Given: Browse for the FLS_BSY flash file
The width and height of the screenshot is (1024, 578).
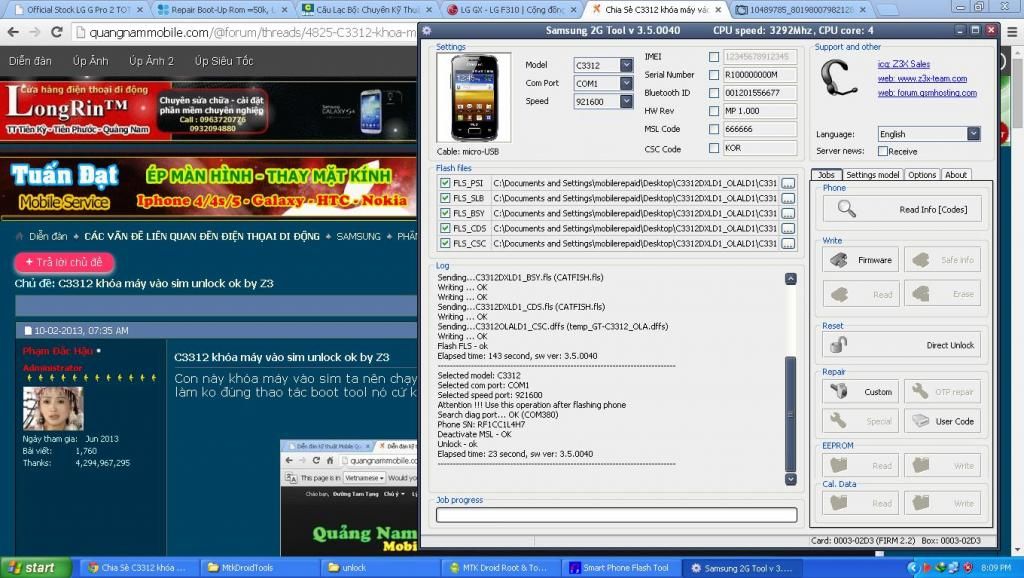Looking at the screenshot, I should coord(788,214).
